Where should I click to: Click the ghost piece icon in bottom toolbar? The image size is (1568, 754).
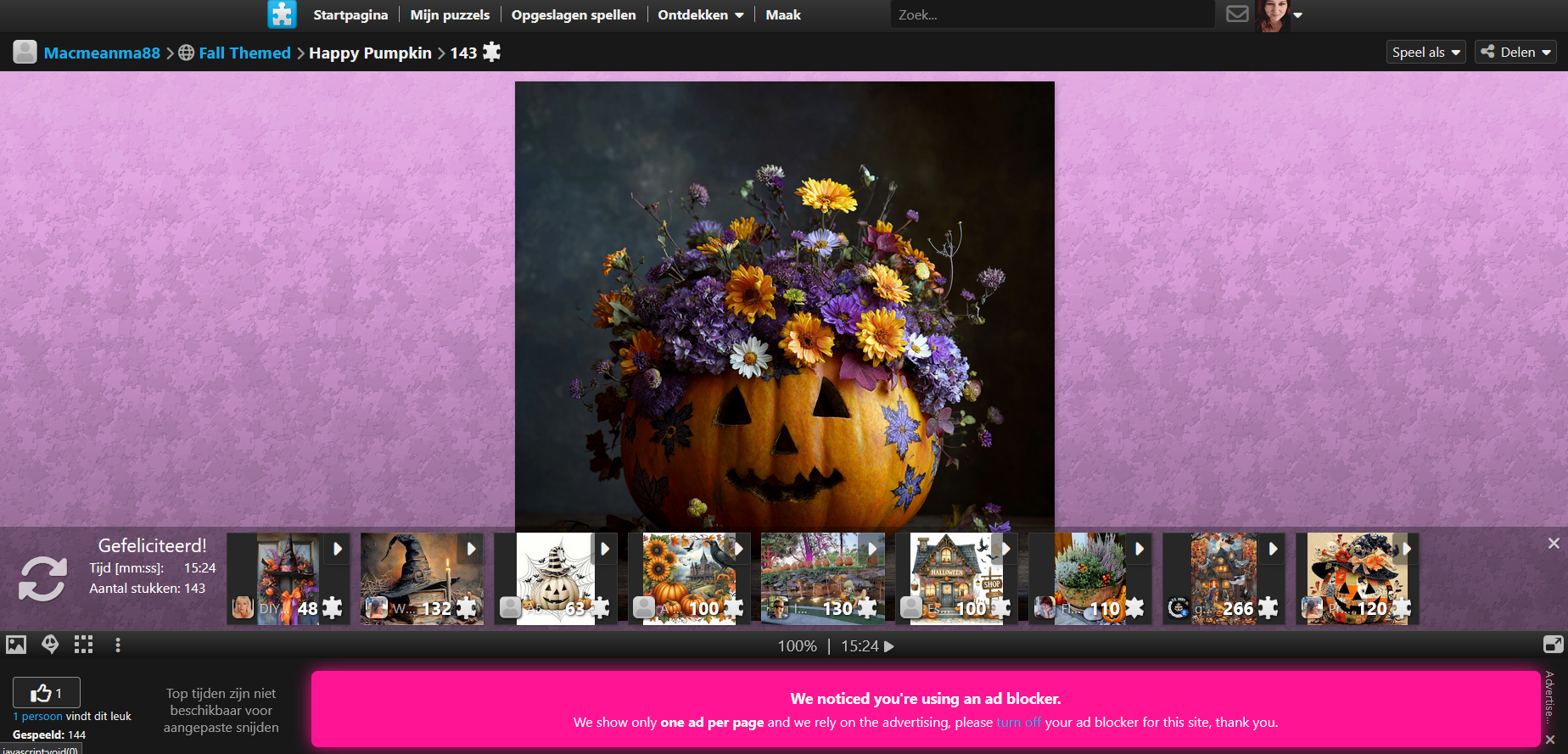[x=50, y=645]
